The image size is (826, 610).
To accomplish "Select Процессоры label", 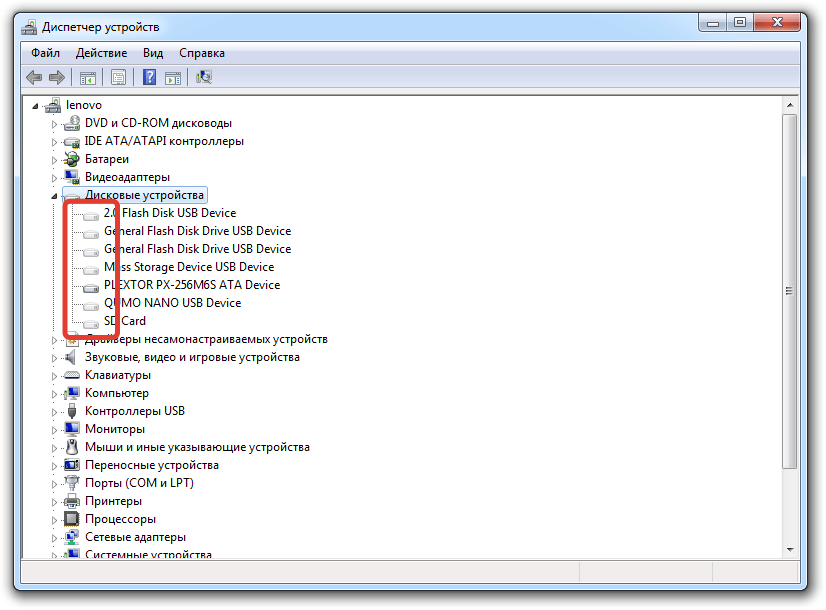I will click(121, 519).
